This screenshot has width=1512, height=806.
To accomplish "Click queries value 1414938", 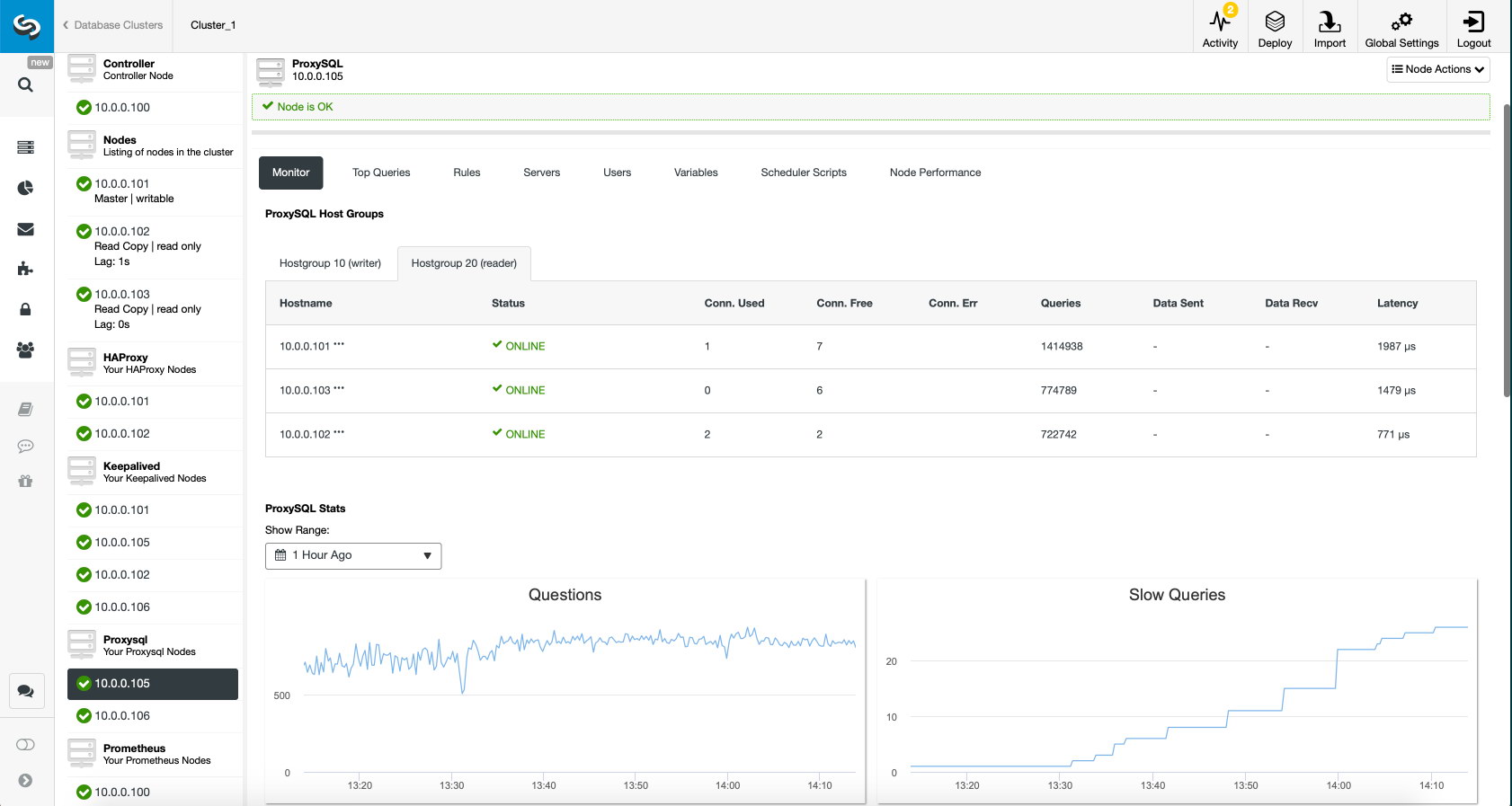I will 1062,346.
